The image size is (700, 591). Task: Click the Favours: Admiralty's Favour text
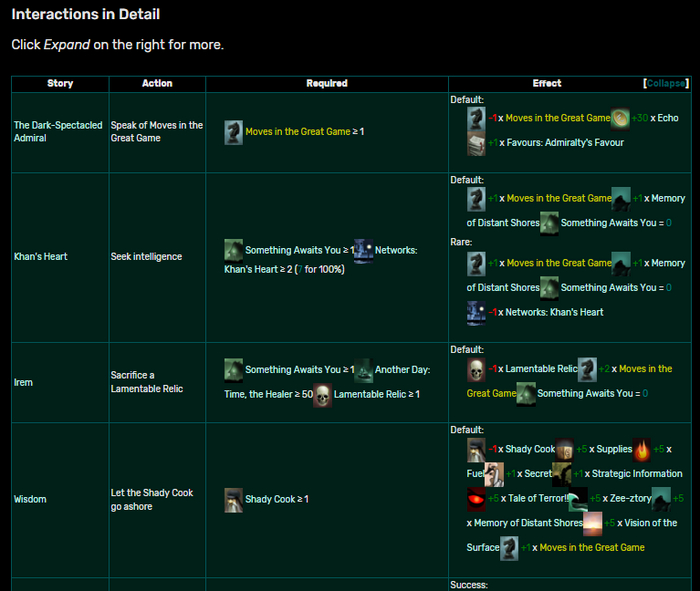(565, 143)
